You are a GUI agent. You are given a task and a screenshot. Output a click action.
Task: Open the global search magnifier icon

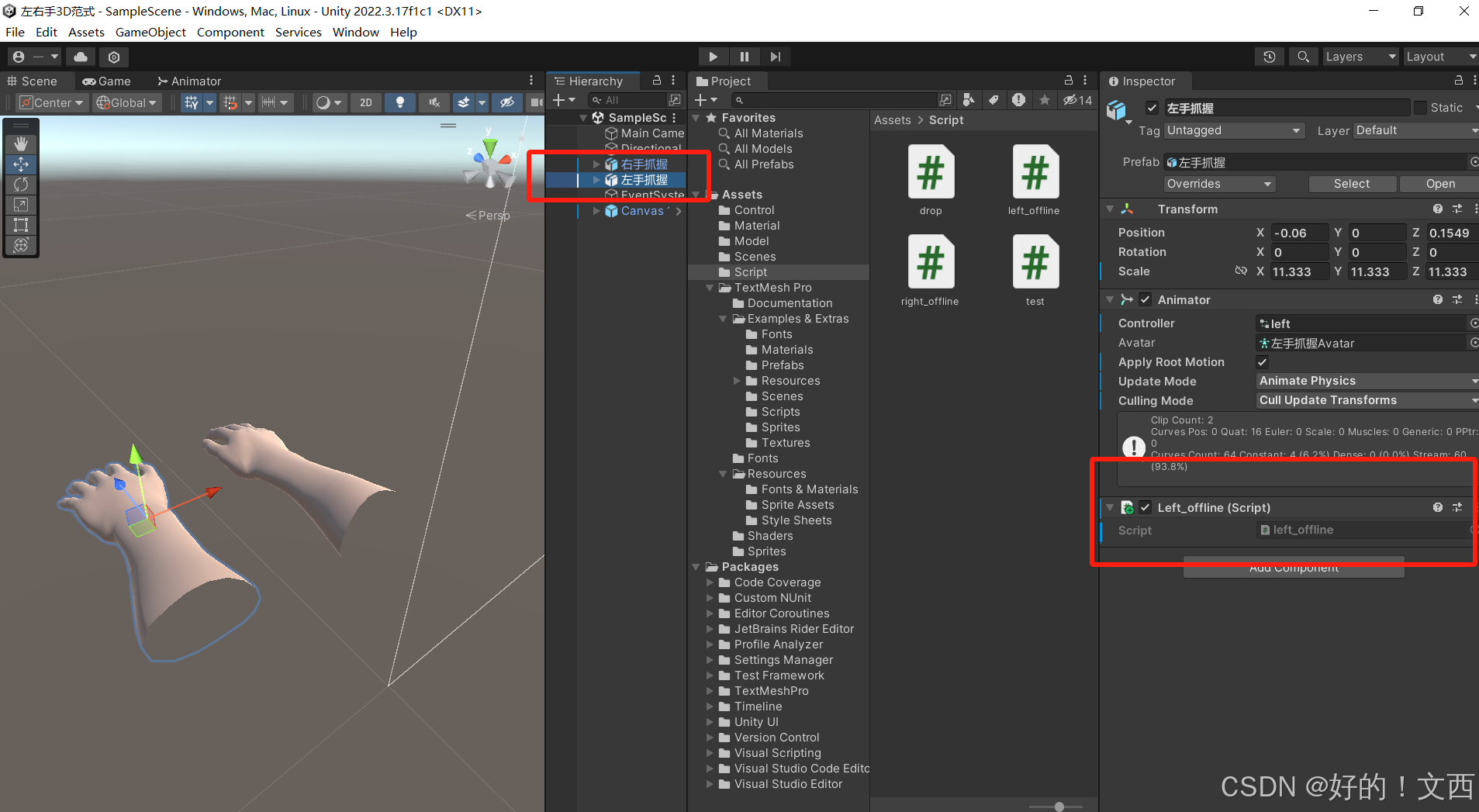click(1304, 57)
